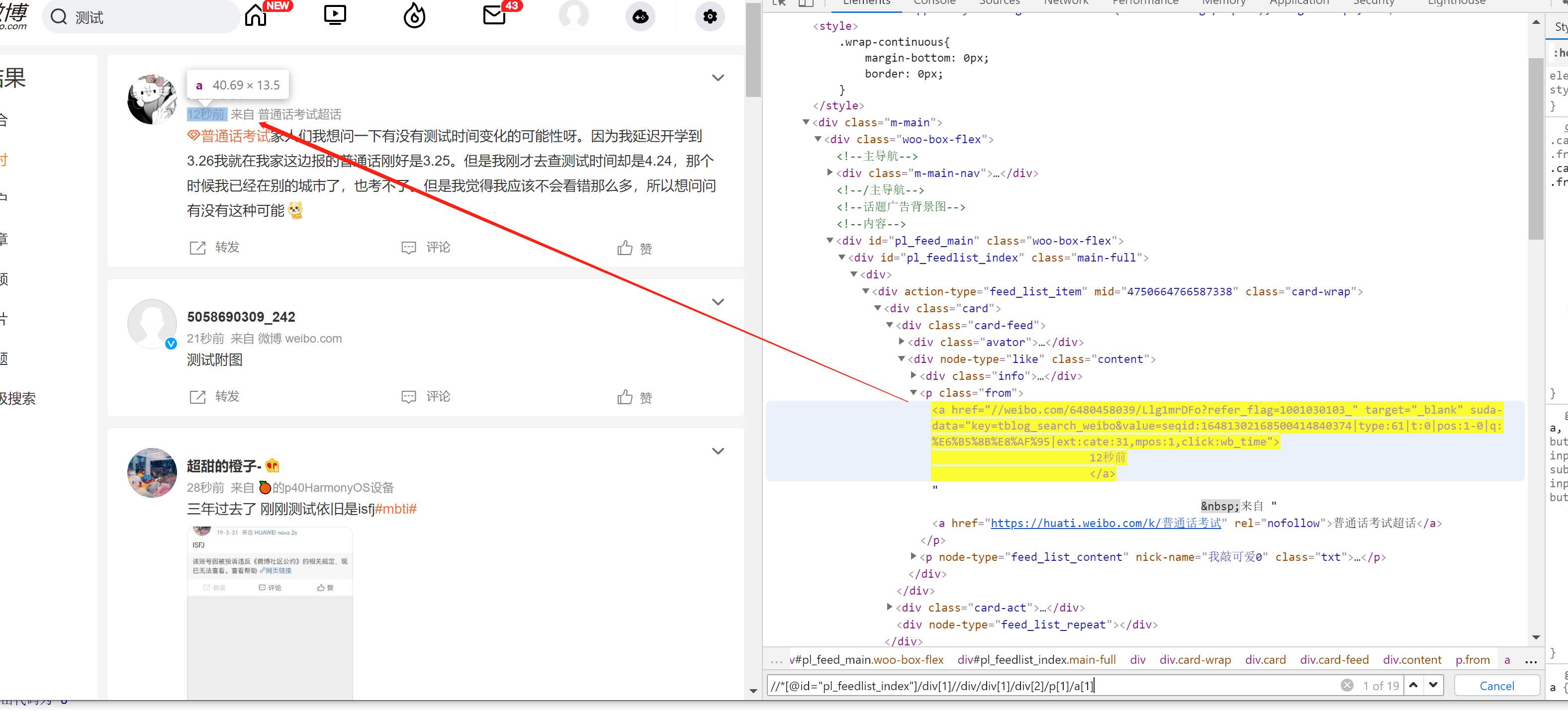Go to next search result arrow

(x=1433, y=686)
